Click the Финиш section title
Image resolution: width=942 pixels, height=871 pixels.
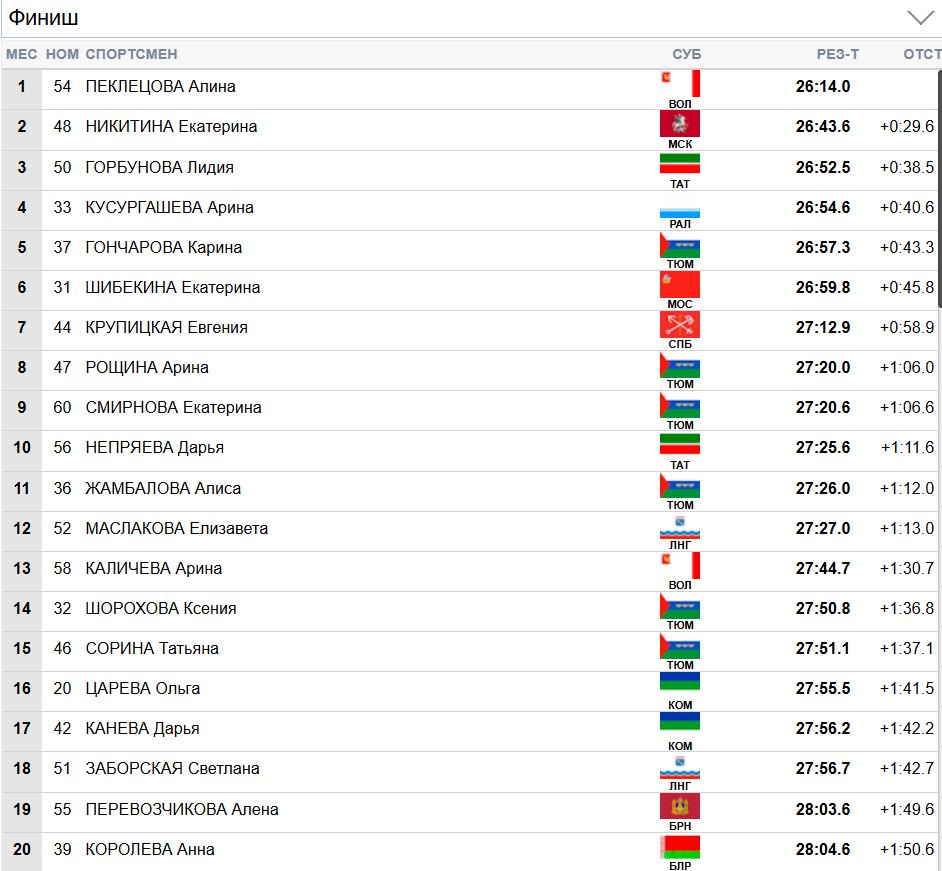click(x=44, y=18)
